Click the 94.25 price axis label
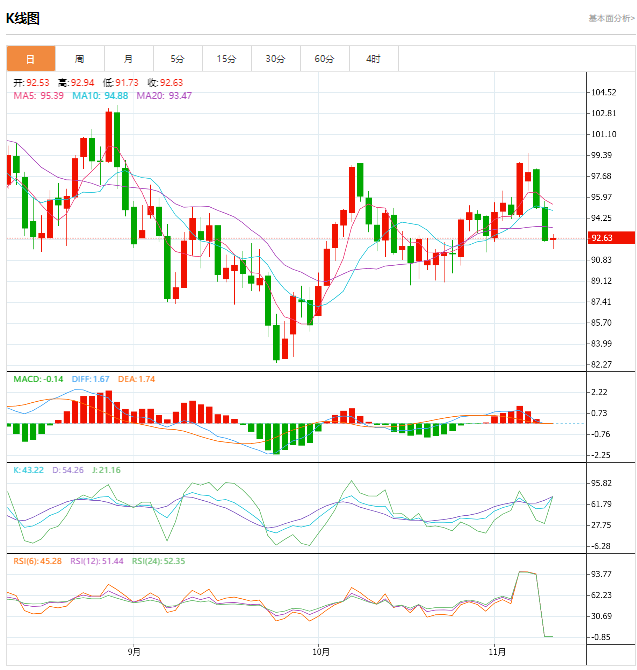This screenshot has height=670, width=637. coord(601,218)
